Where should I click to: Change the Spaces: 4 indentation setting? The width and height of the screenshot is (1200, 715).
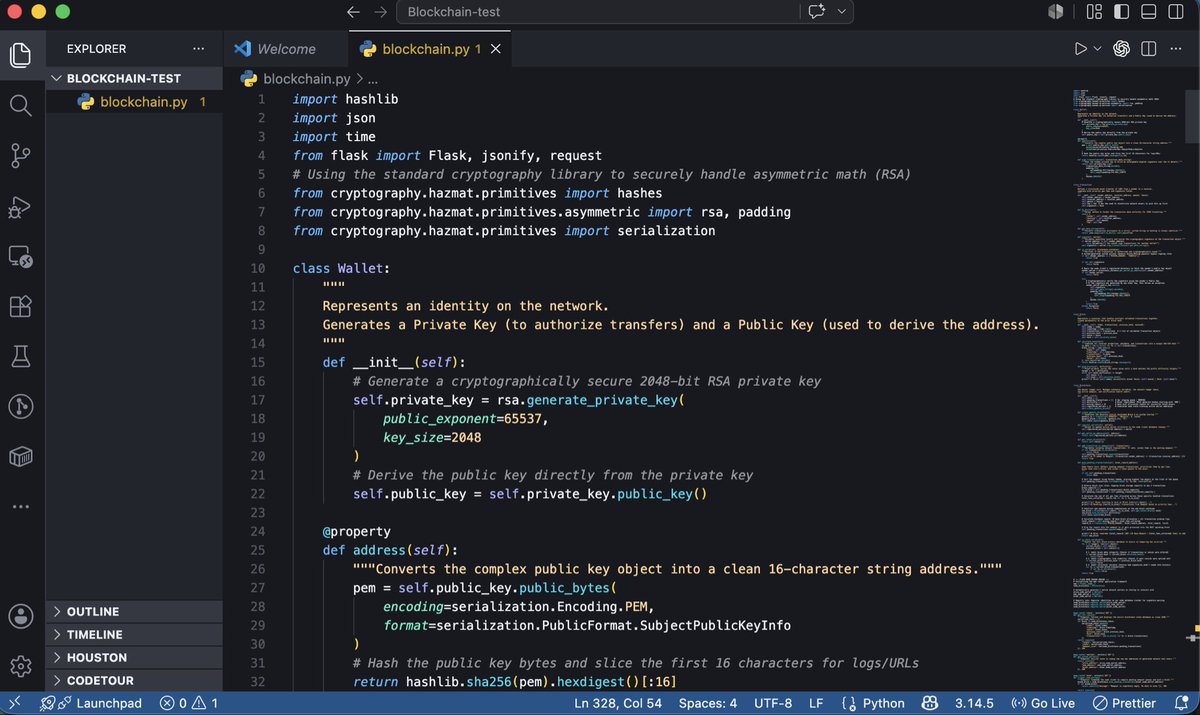[708, 703]
